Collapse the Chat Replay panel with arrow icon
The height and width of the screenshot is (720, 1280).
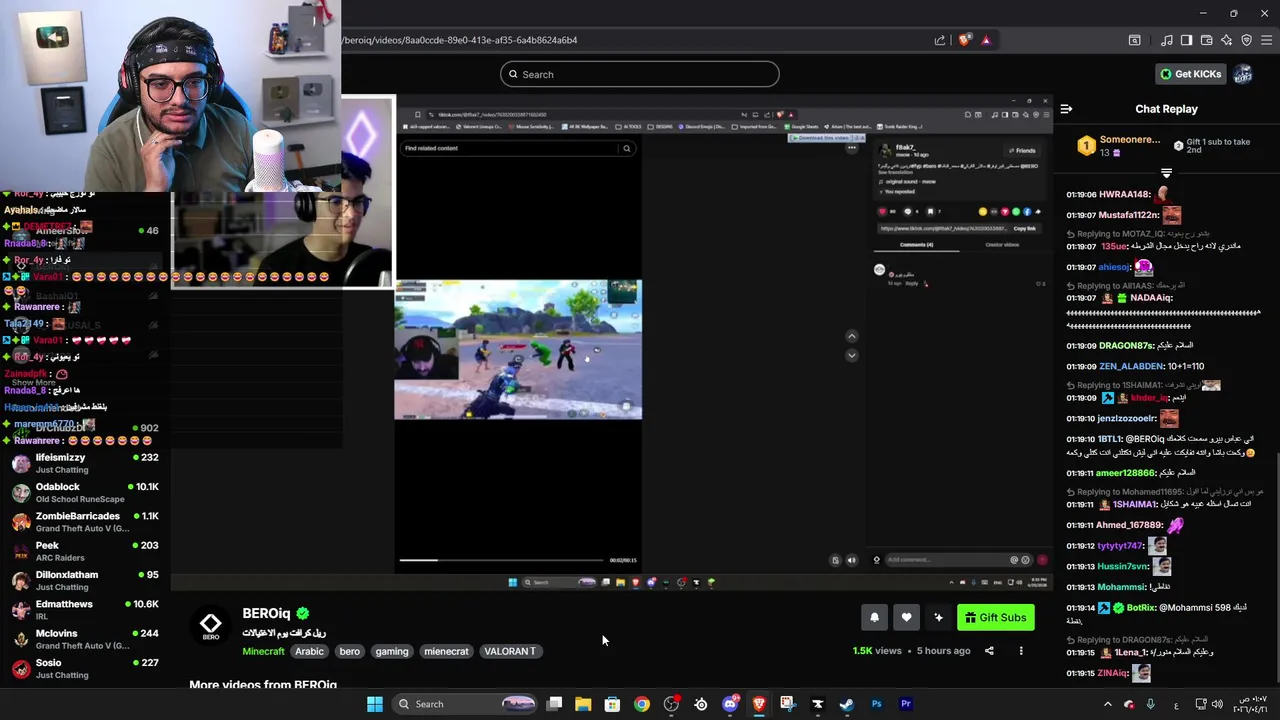pos(1066,109)
